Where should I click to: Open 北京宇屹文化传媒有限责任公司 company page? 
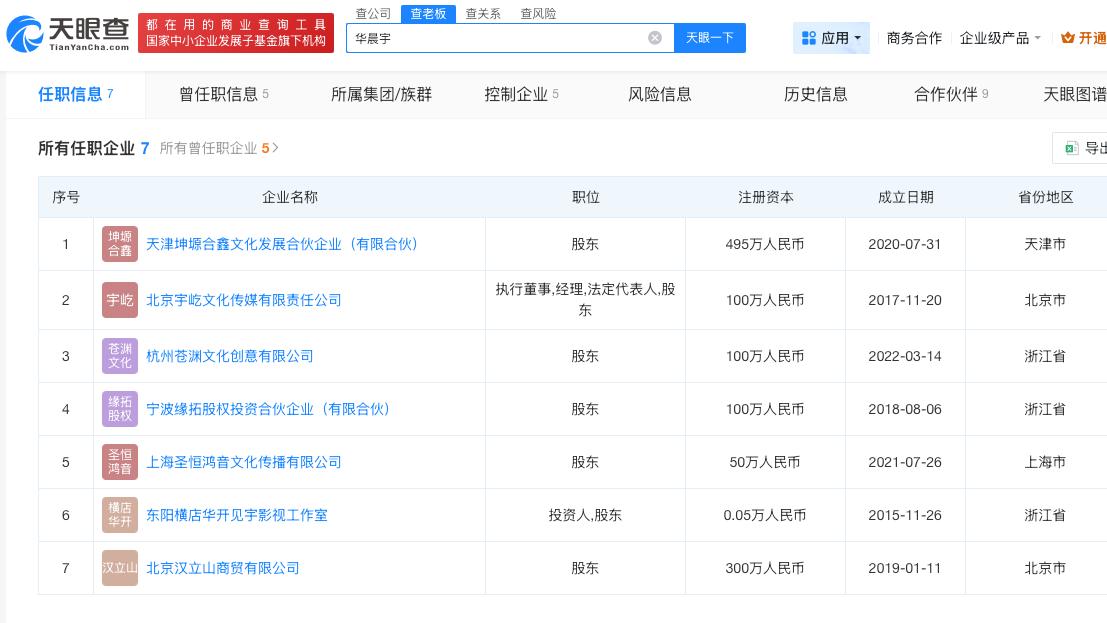pos(244,299)
